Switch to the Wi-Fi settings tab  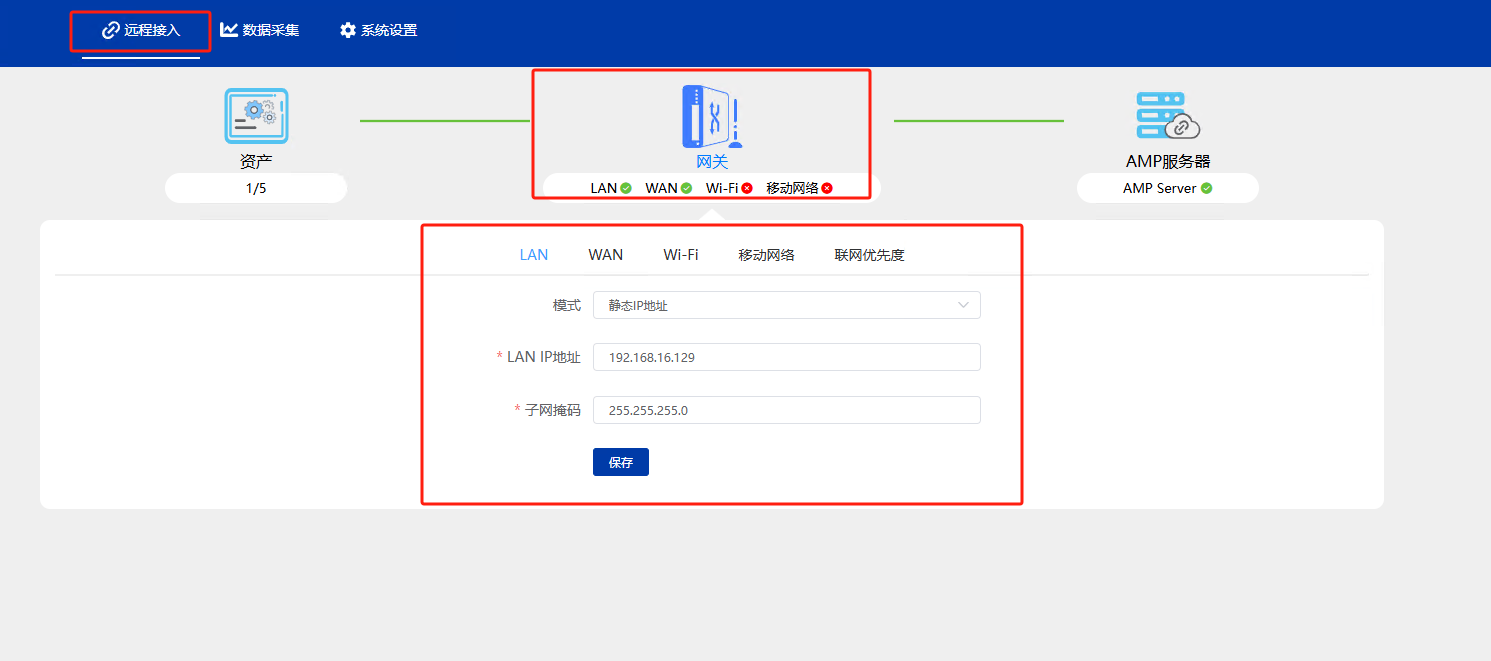click(681, 255)
